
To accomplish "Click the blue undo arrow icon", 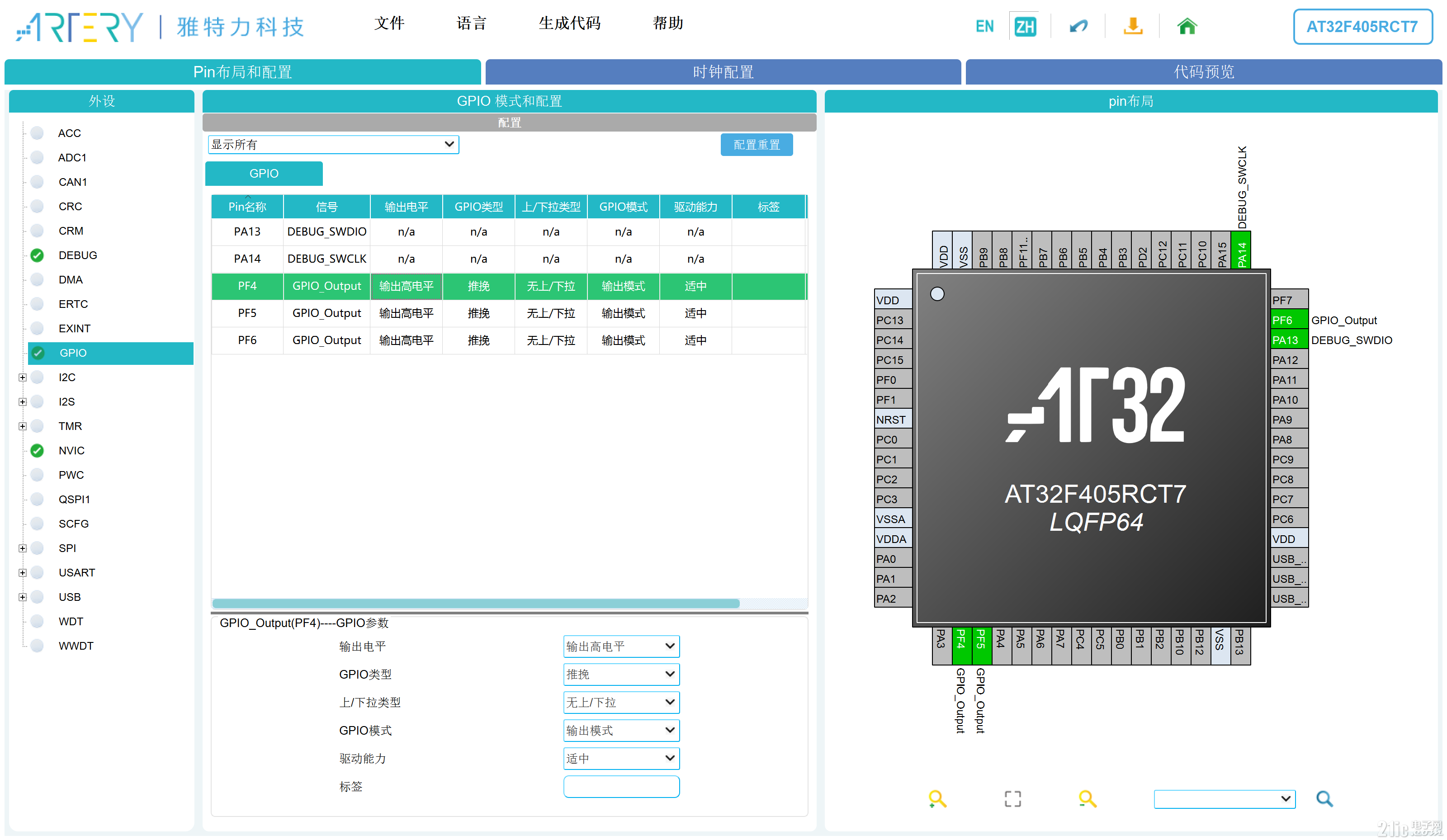I will coord(1078,26).
